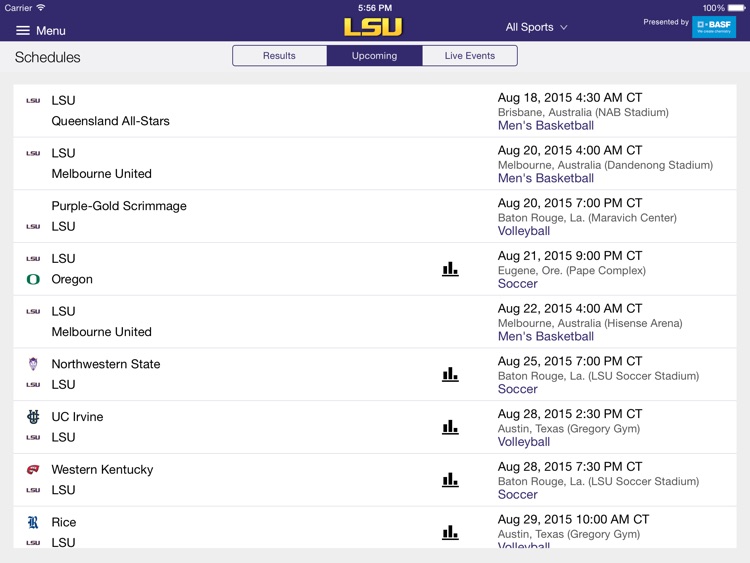Open Men's Basketball link for Aug 22 game
Viewport: 750px width, 563px height.
coord(546,336)
